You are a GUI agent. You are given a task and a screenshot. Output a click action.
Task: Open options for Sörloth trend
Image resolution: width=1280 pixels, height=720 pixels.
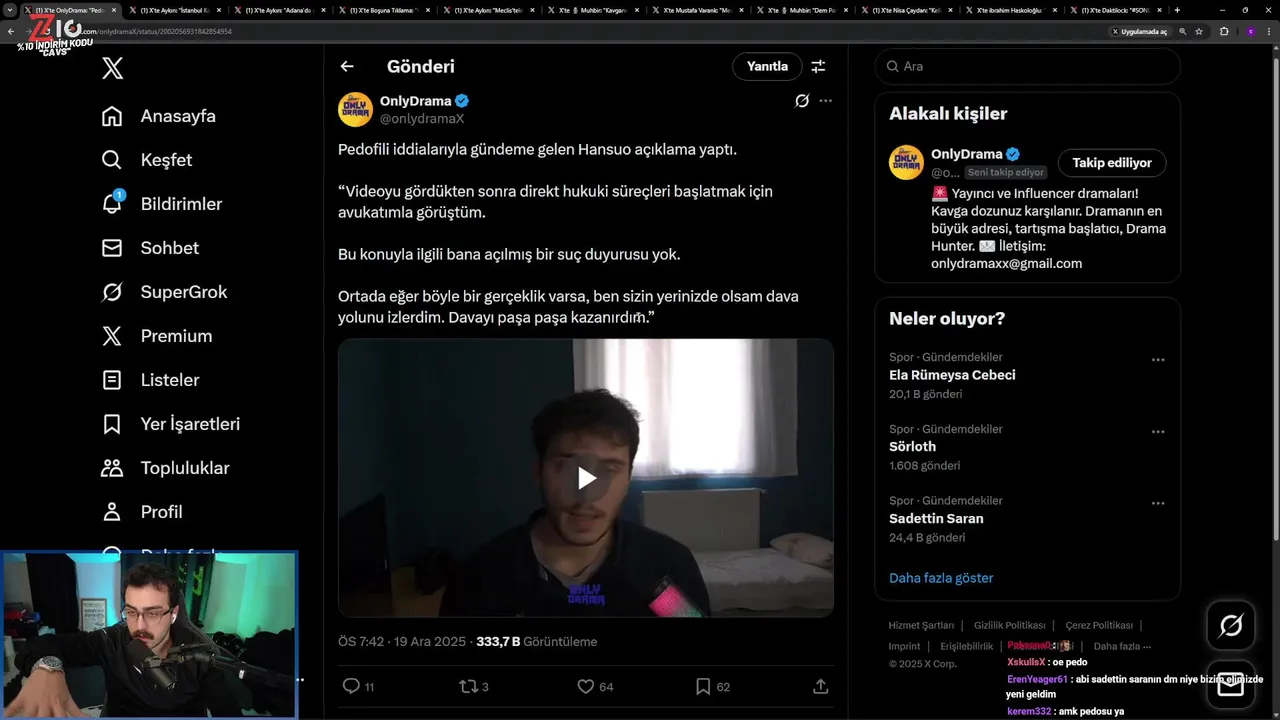pos(1158,432)
